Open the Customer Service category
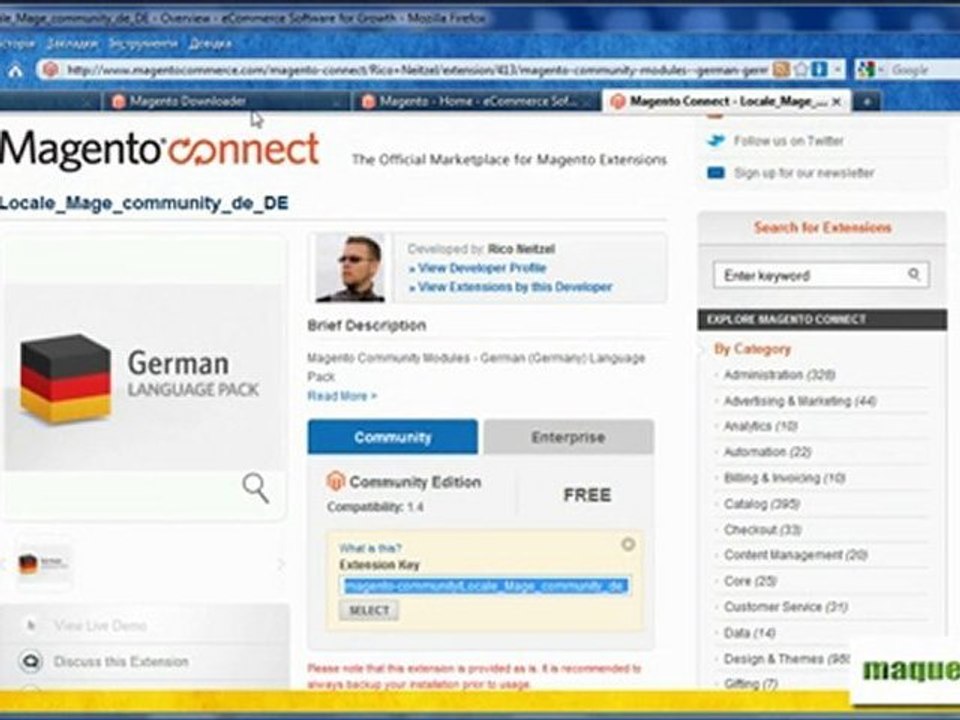This screenshot has width=960, height=720. 786,607
